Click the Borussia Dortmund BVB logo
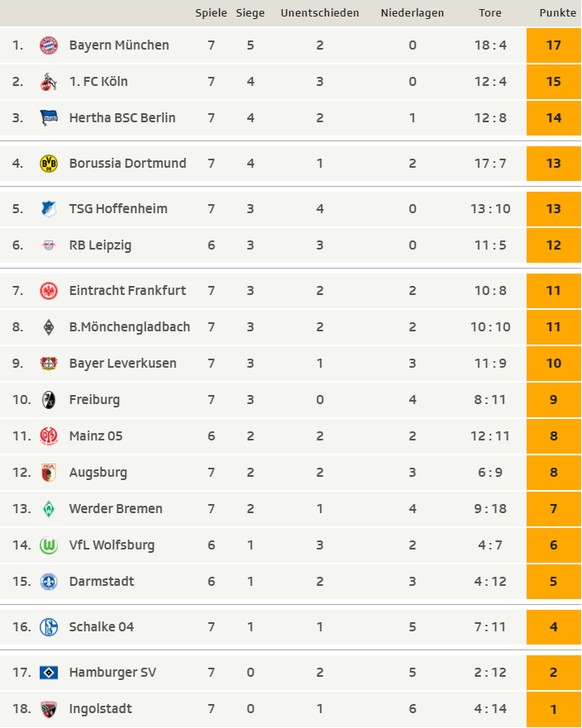This screenshot has width=582, height=728. pyautogui.click(x=49, y=163)
